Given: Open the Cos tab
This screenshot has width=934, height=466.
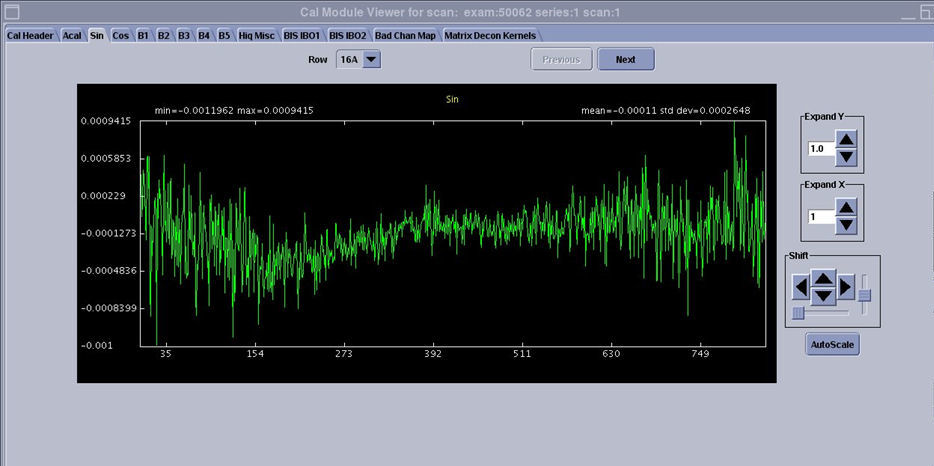Looking at the screenshot, I should pyautogui.click(x=121, y=35).
